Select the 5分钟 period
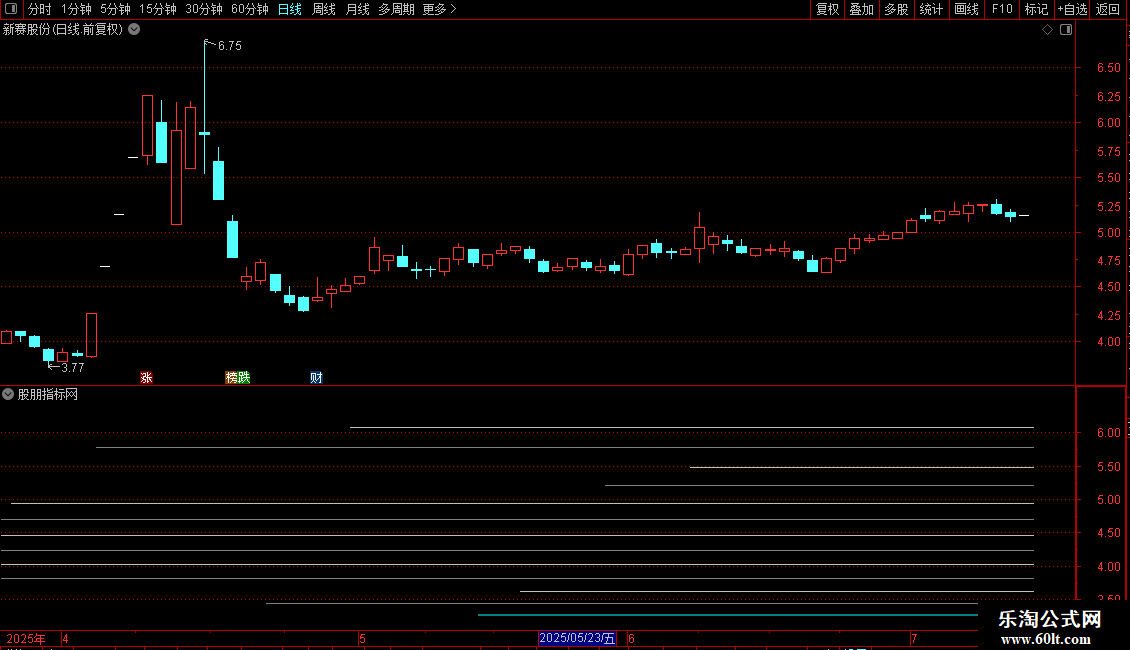The image size is (1130, 650). coord(115,9)
